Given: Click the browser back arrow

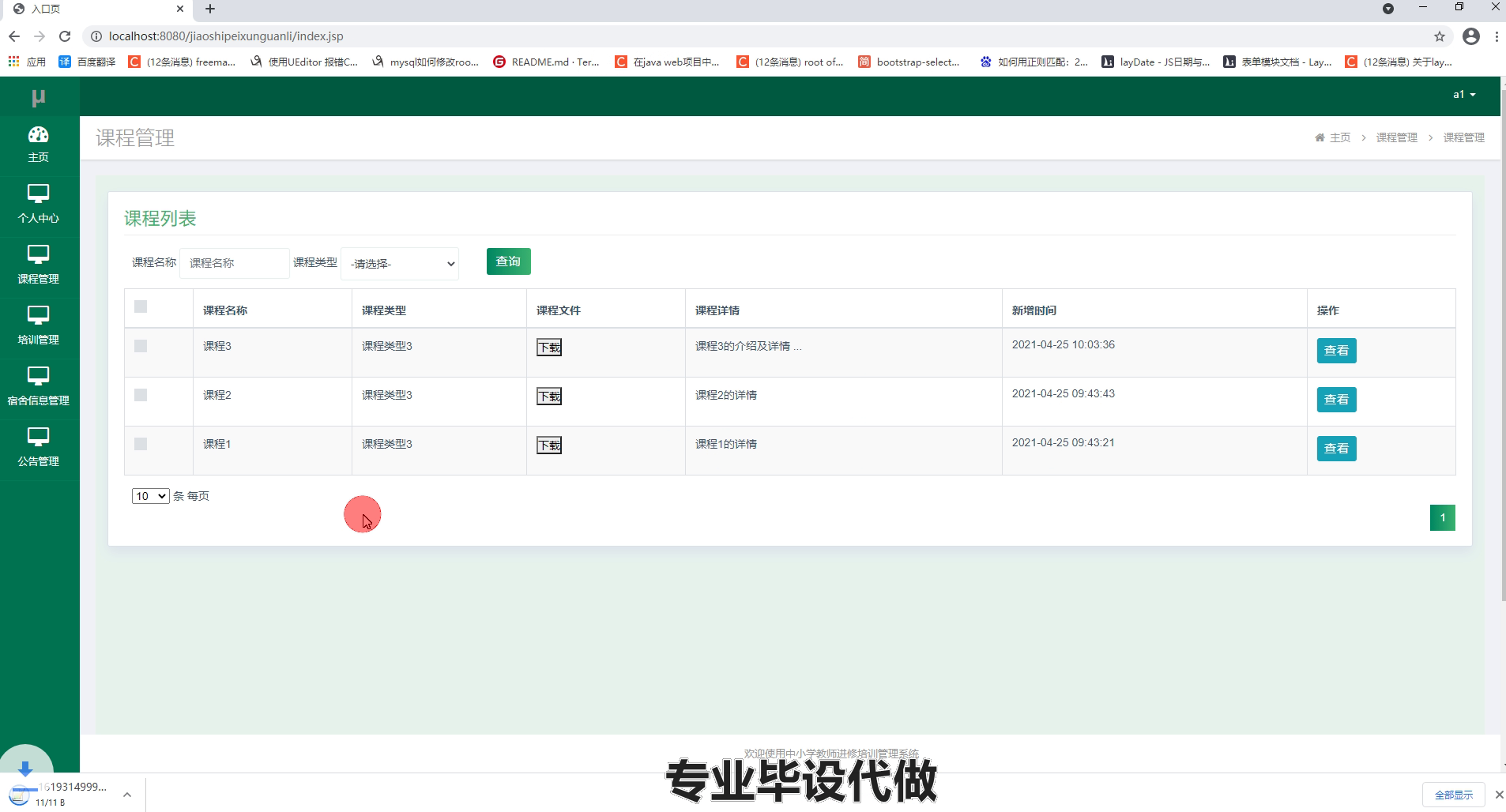Looking at the screenshot, I should pos(14,36).
